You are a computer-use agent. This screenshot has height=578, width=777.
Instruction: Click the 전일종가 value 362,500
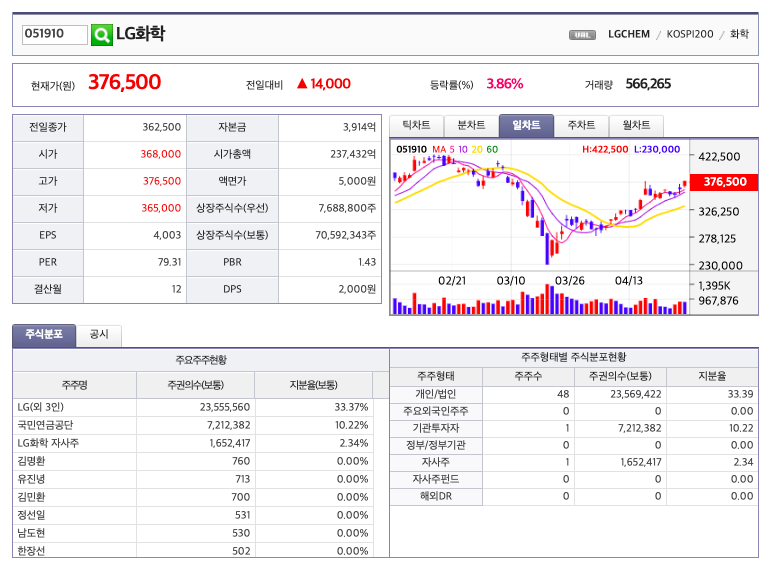point(162,127)
